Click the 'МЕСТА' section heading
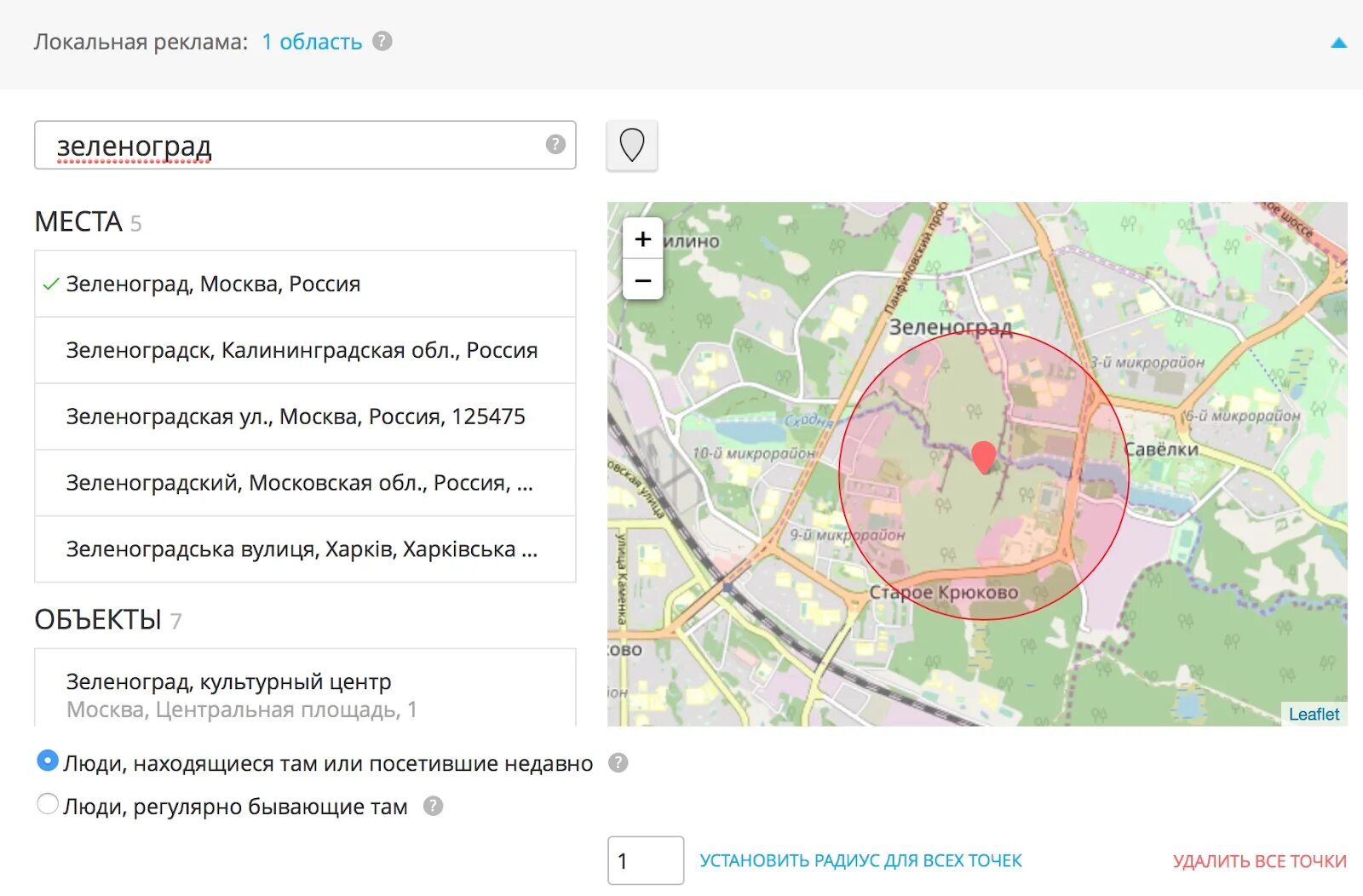1363x896 pixels. (78, 221)
